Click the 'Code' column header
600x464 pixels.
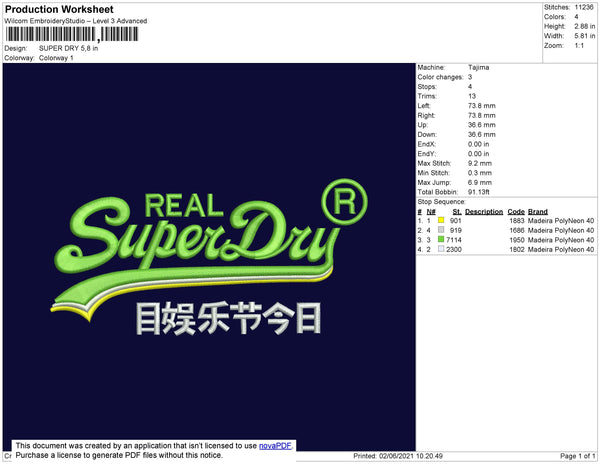coord(516,212)
